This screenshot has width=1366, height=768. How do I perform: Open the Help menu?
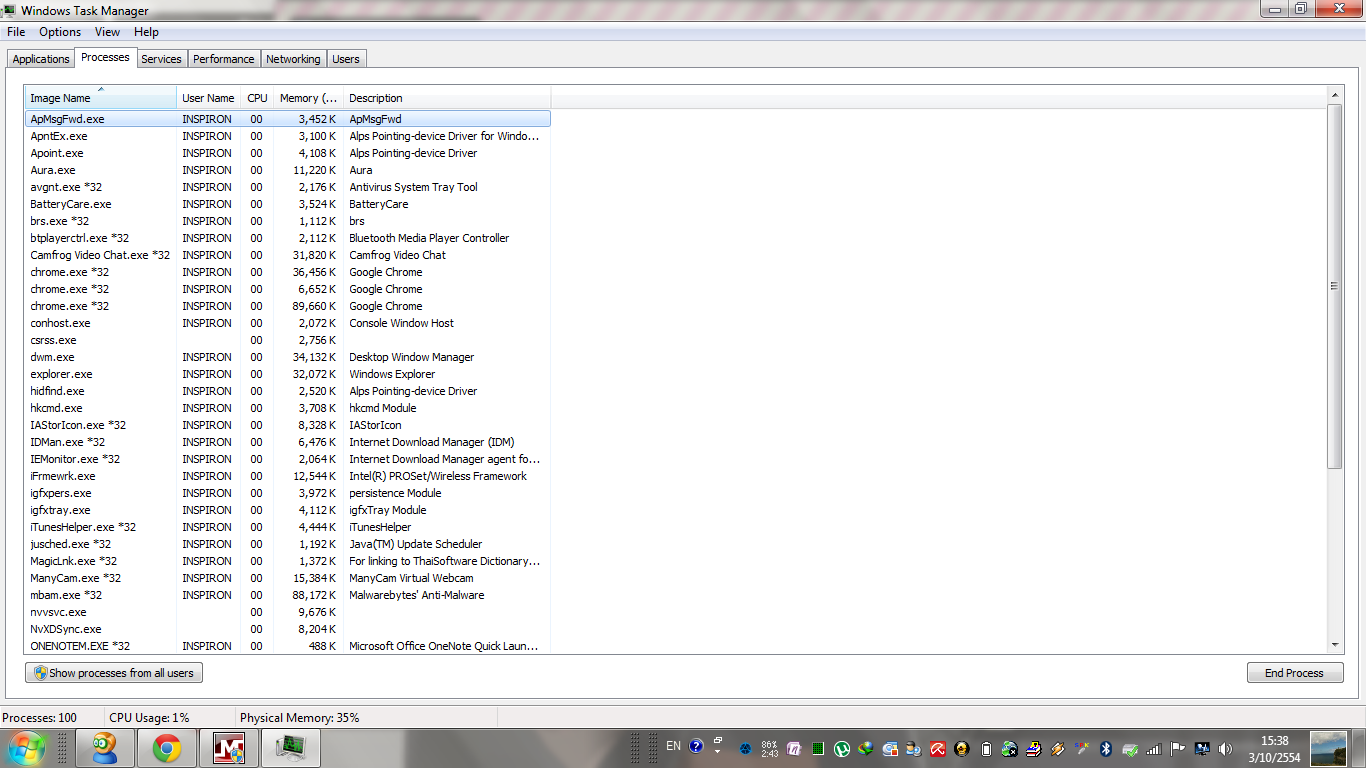[146, 32]
